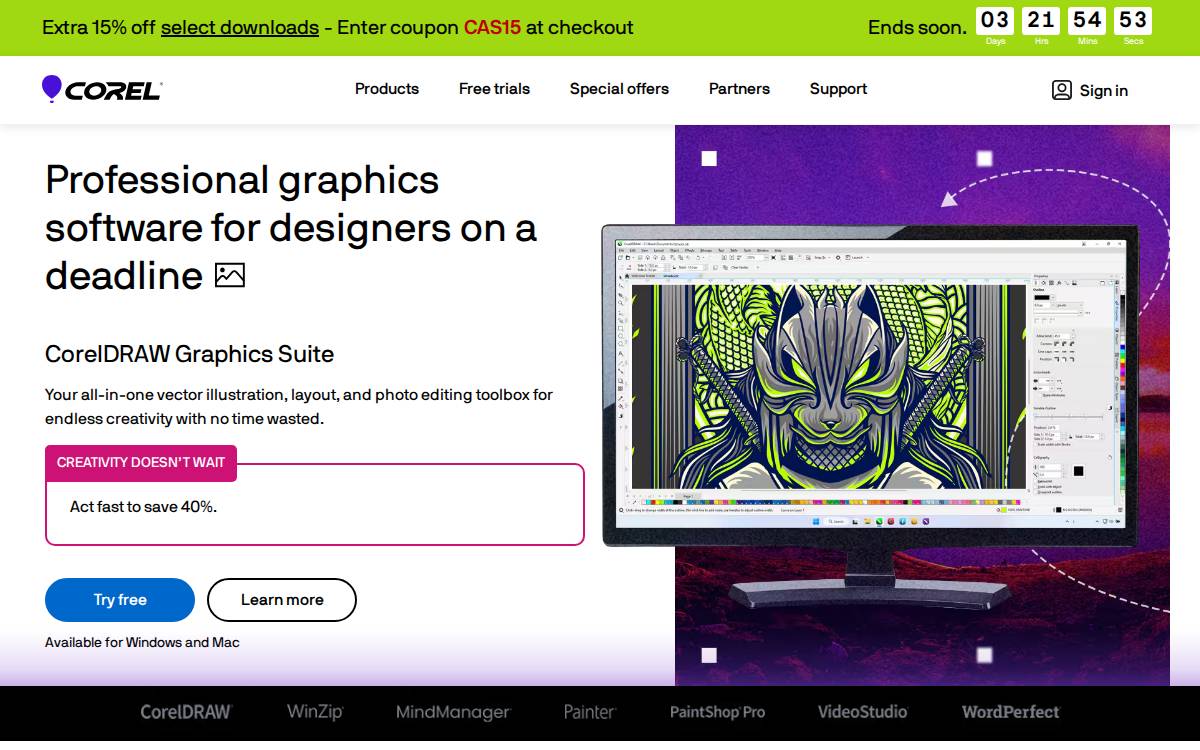Click the countdown Mins value 54
This screenshot has height=750, width=1200.
click(x=1087, y=20)
